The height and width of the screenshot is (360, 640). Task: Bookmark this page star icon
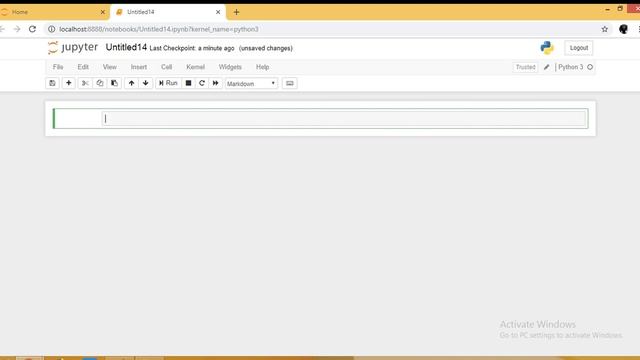(x=604, y=29)
